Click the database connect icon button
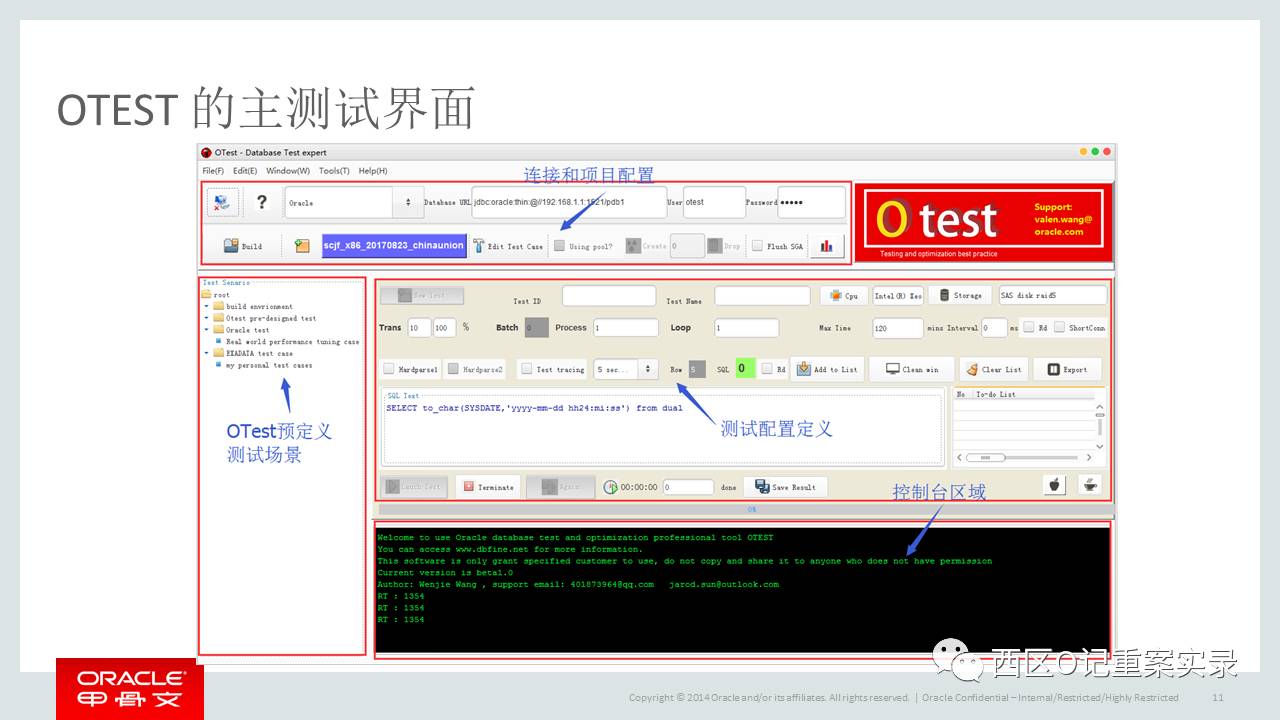Viewport: 1280px width, 720px height. point(223,202)
